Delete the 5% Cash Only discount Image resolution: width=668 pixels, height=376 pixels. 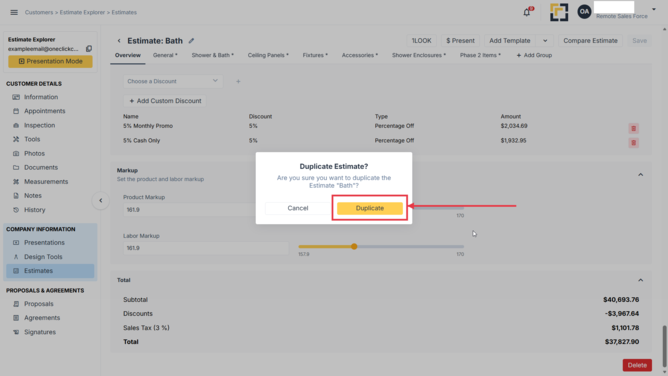633,143
